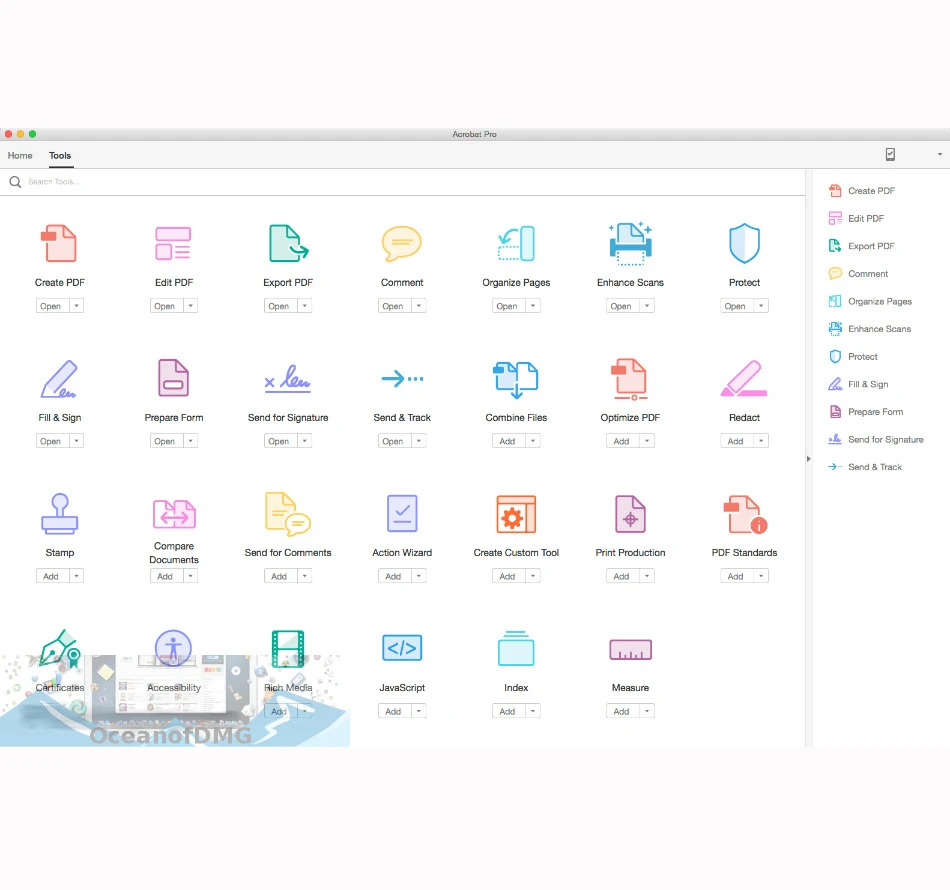Image resolution: width=950 pixels, height=890 pixels.
Task: Expand the Create PDF Open dropdown arrow
Action: click(76, 306)
